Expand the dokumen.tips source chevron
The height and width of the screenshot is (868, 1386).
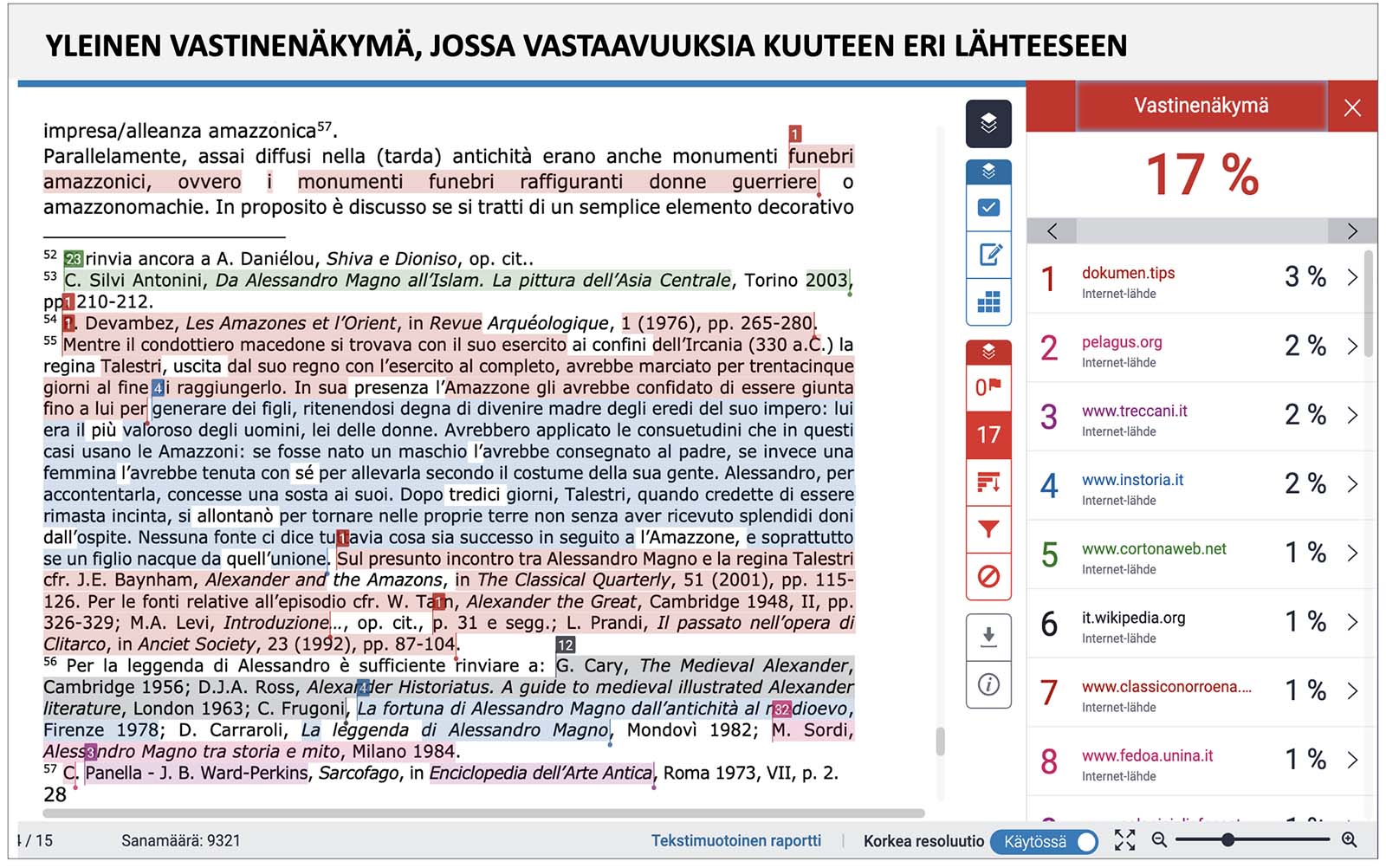point(1352,277)
